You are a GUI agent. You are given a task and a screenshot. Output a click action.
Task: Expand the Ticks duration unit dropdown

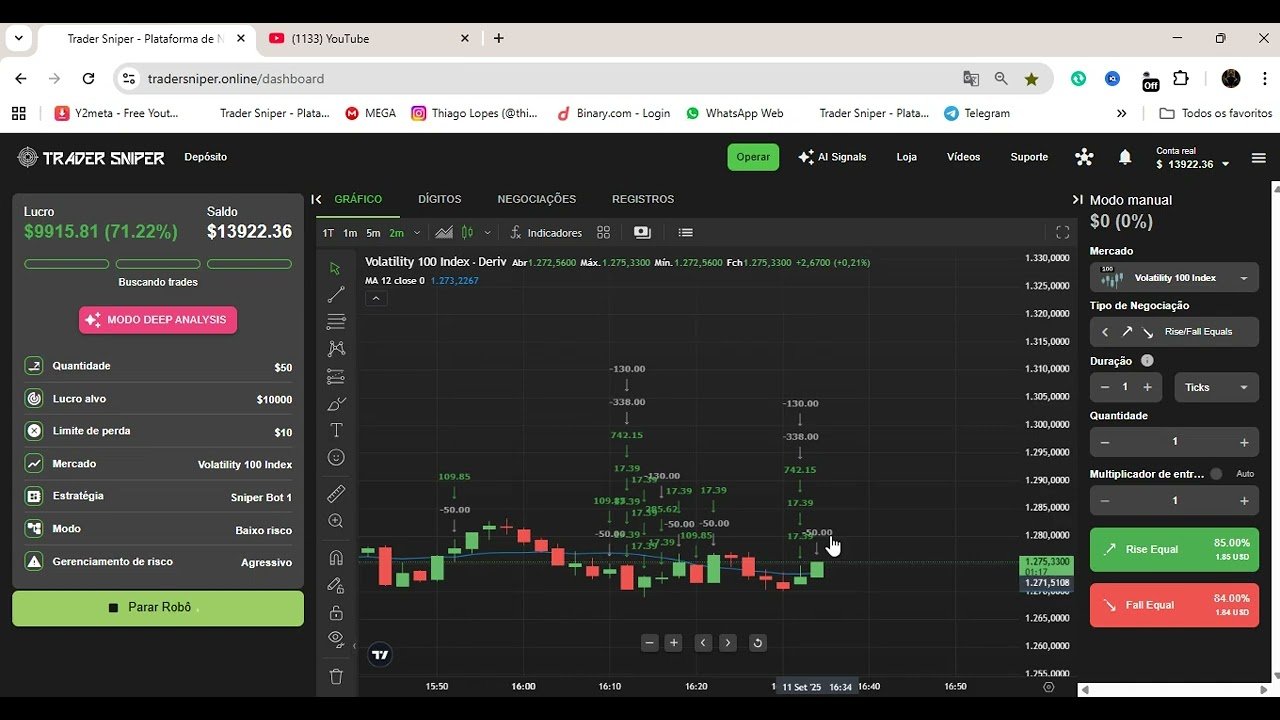click(1216, 387)
